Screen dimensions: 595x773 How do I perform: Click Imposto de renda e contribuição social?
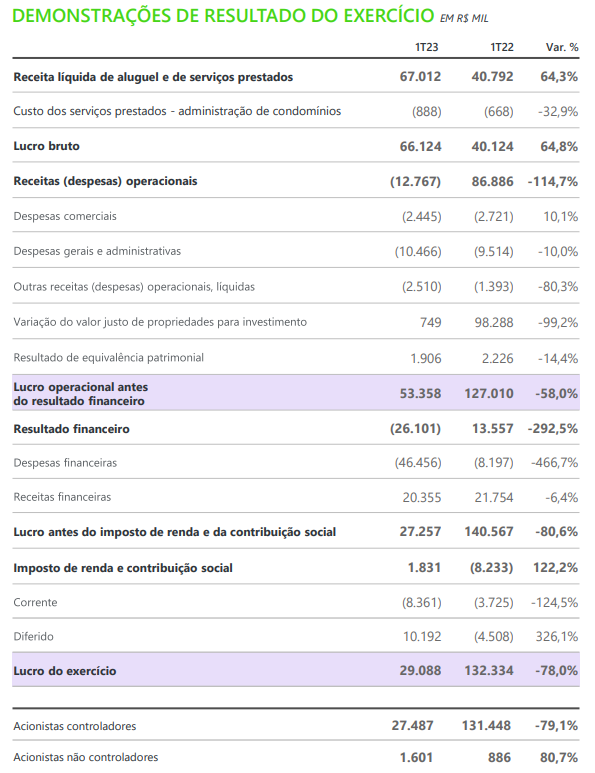coord(123,568)
